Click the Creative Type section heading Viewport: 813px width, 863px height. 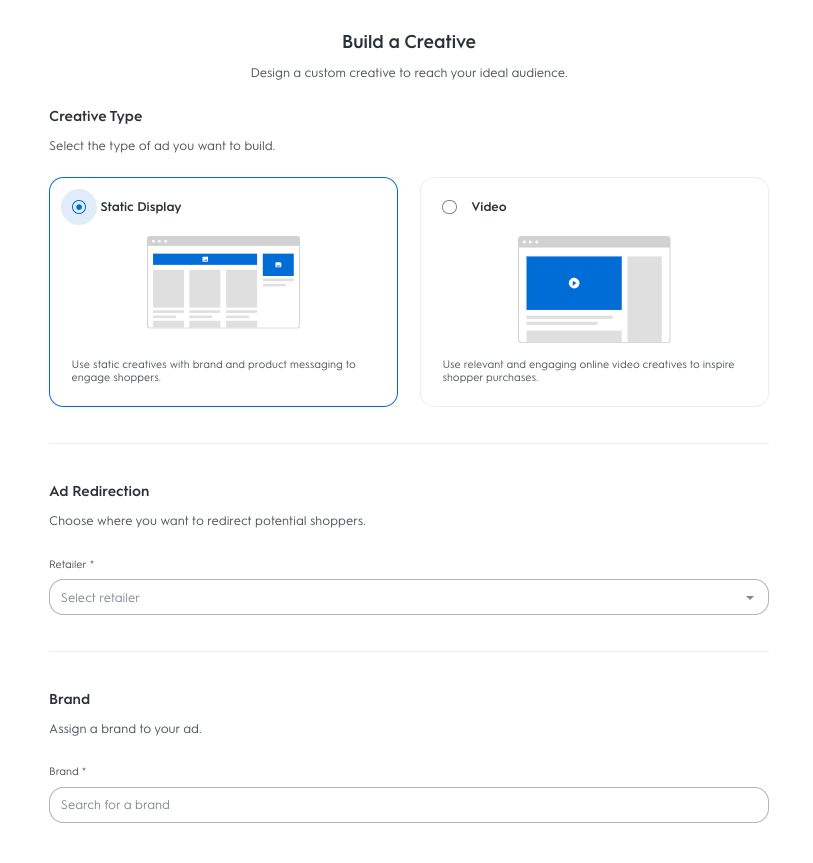tap(95, 116)
